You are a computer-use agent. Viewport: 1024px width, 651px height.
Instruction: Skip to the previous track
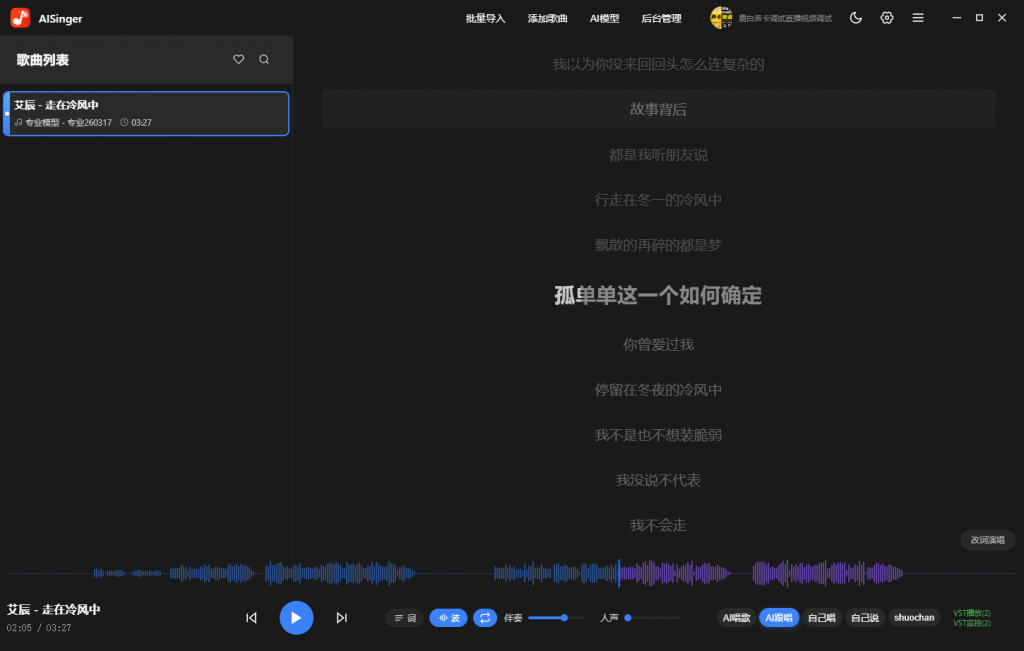[251, 618]
